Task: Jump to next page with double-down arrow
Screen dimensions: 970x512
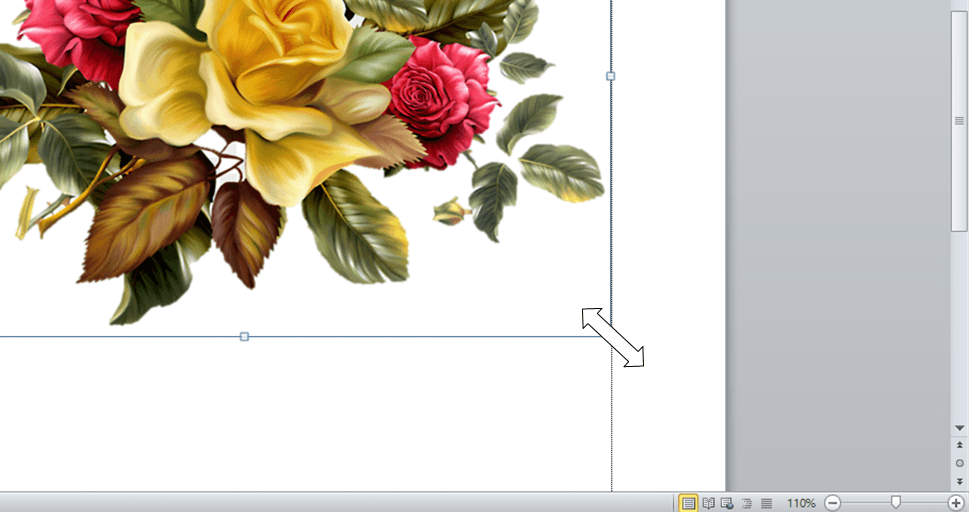Action: [x=960, y=481]
